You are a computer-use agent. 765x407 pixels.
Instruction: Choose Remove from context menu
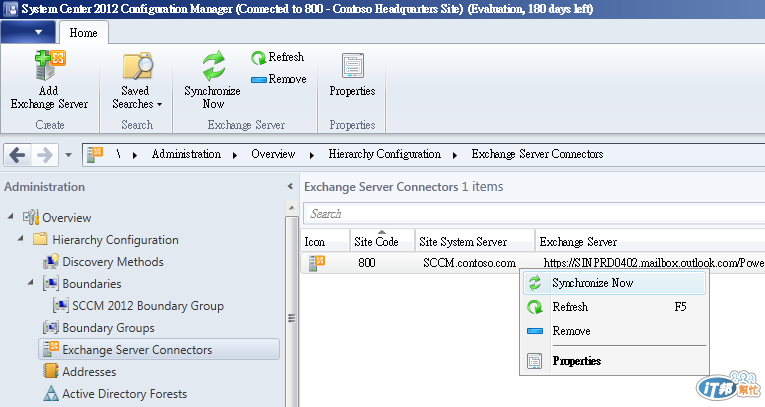(x=614, y=331)
